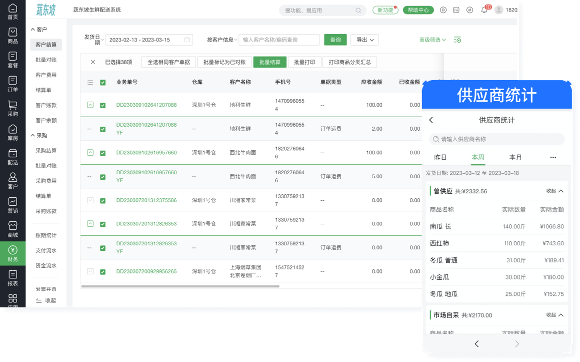Expand the 高级筛选 advanced filter
The image size is (580, 362).
click(x=432, y=40)
